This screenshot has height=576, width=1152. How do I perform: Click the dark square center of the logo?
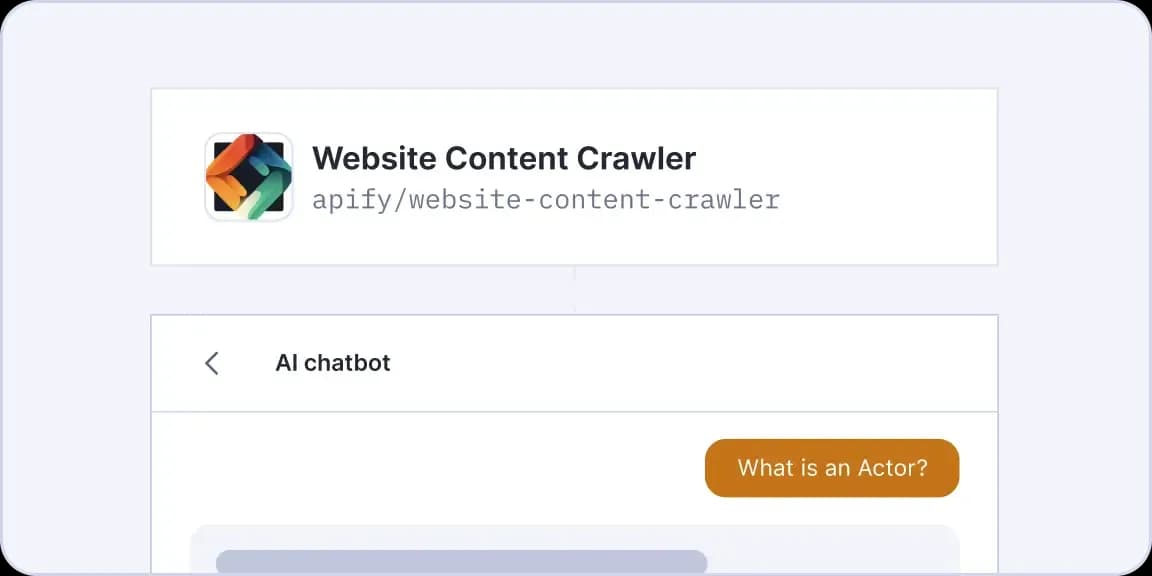[x=249, y=177]
